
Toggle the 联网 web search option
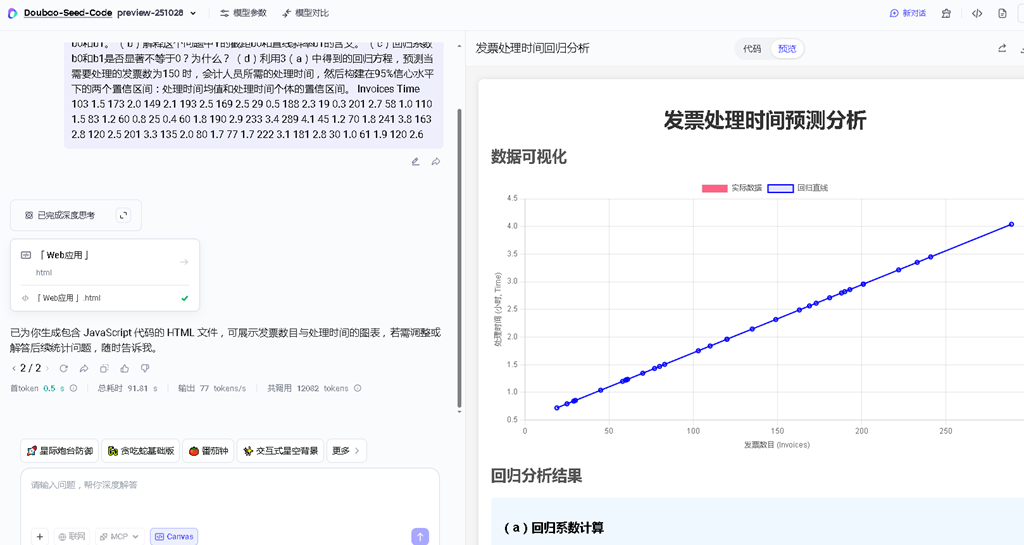[72, 537]
